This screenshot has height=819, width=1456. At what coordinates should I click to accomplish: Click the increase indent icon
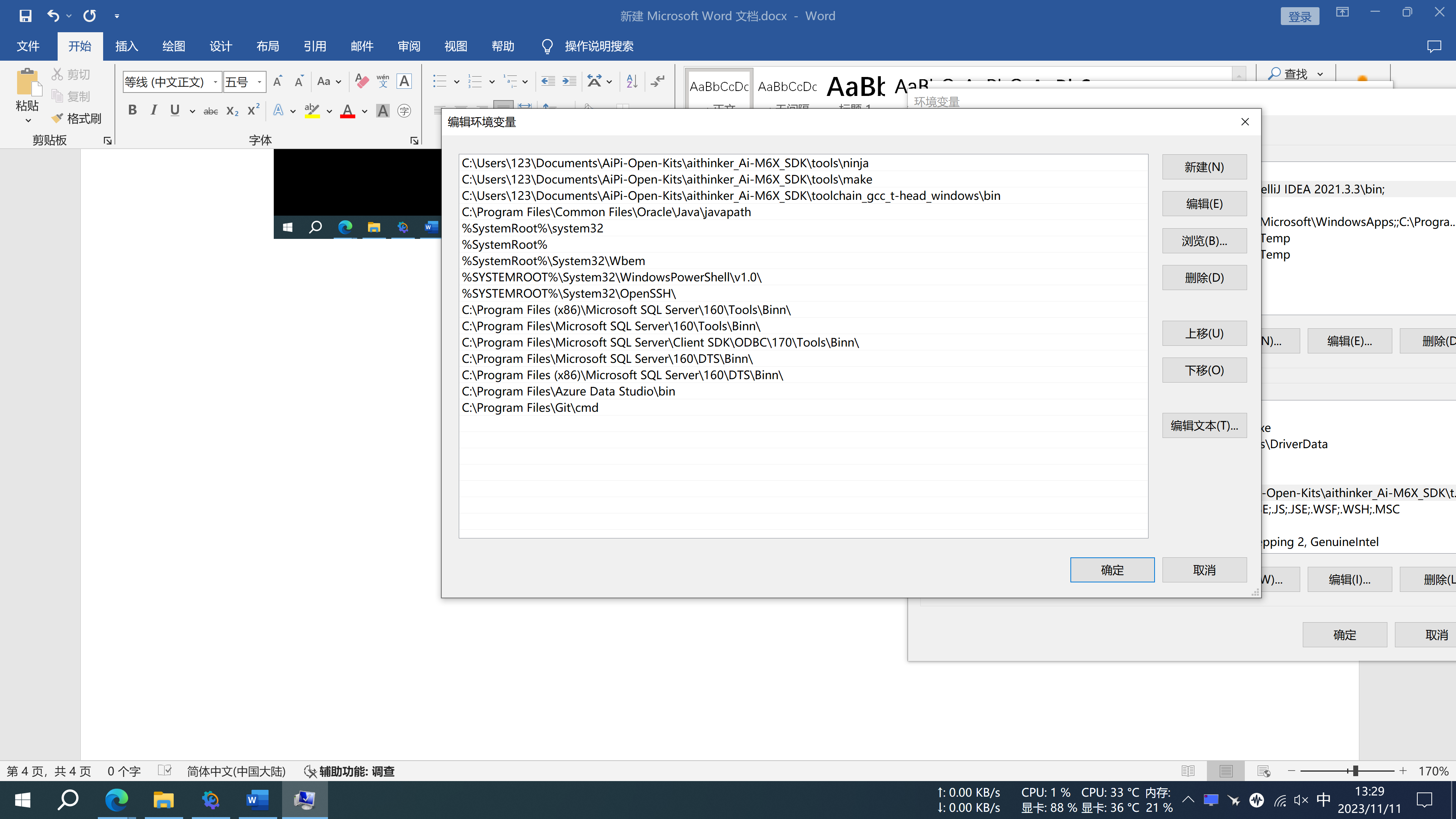pyautogui.click(x=569, y=82)
